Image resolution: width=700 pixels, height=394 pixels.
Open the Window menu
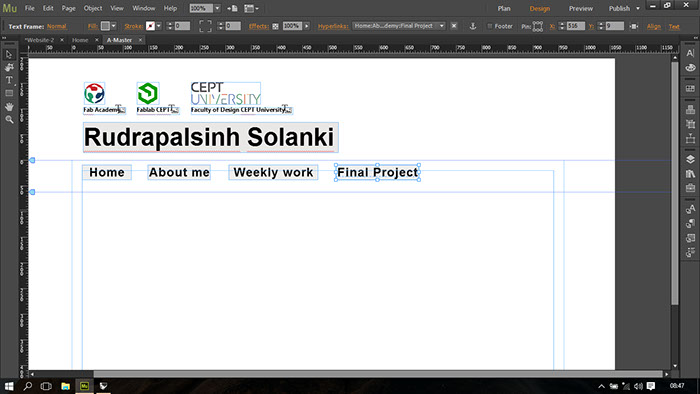click(144, 8)
